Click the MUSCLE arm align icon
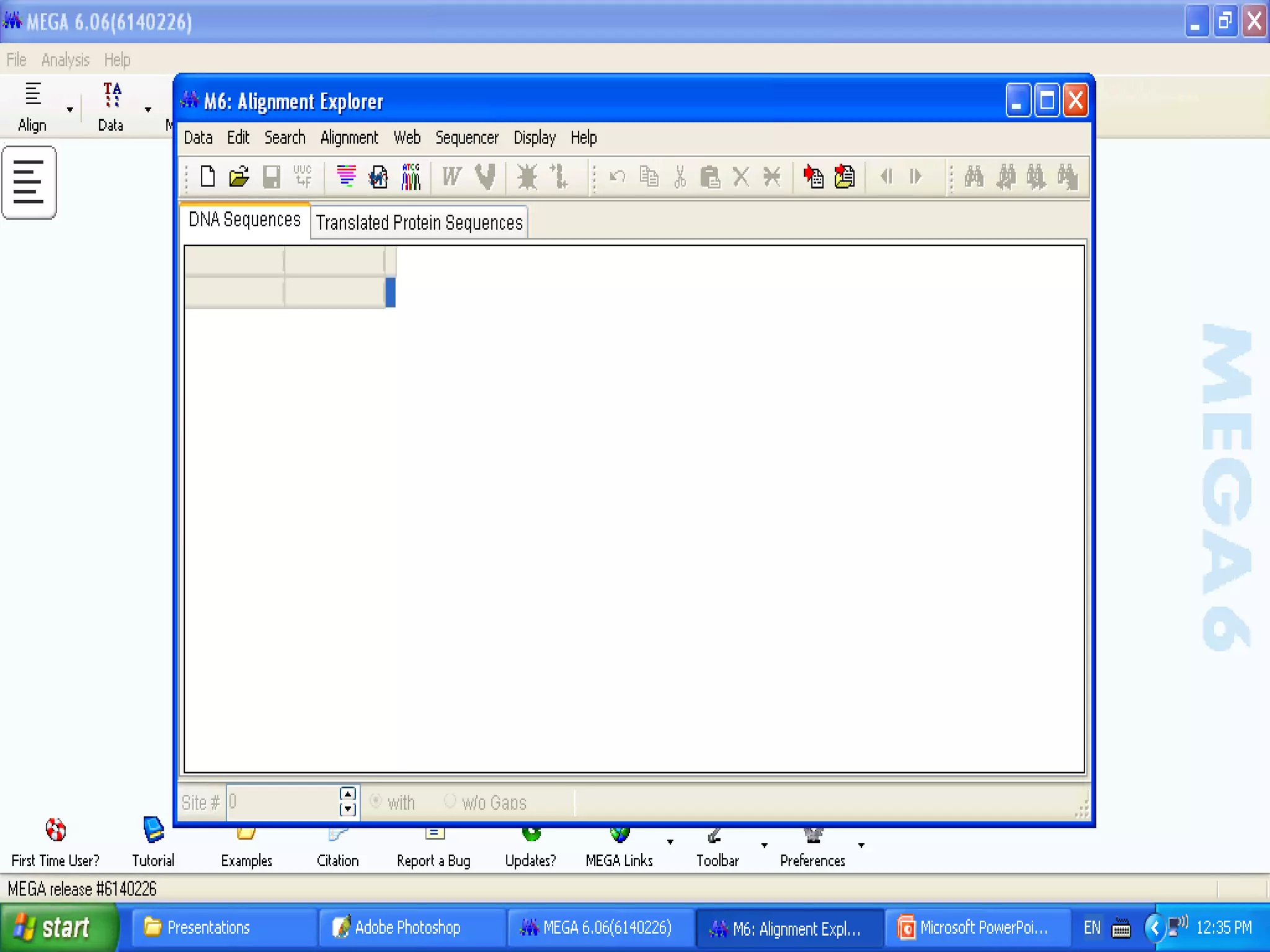 [486, 177]
